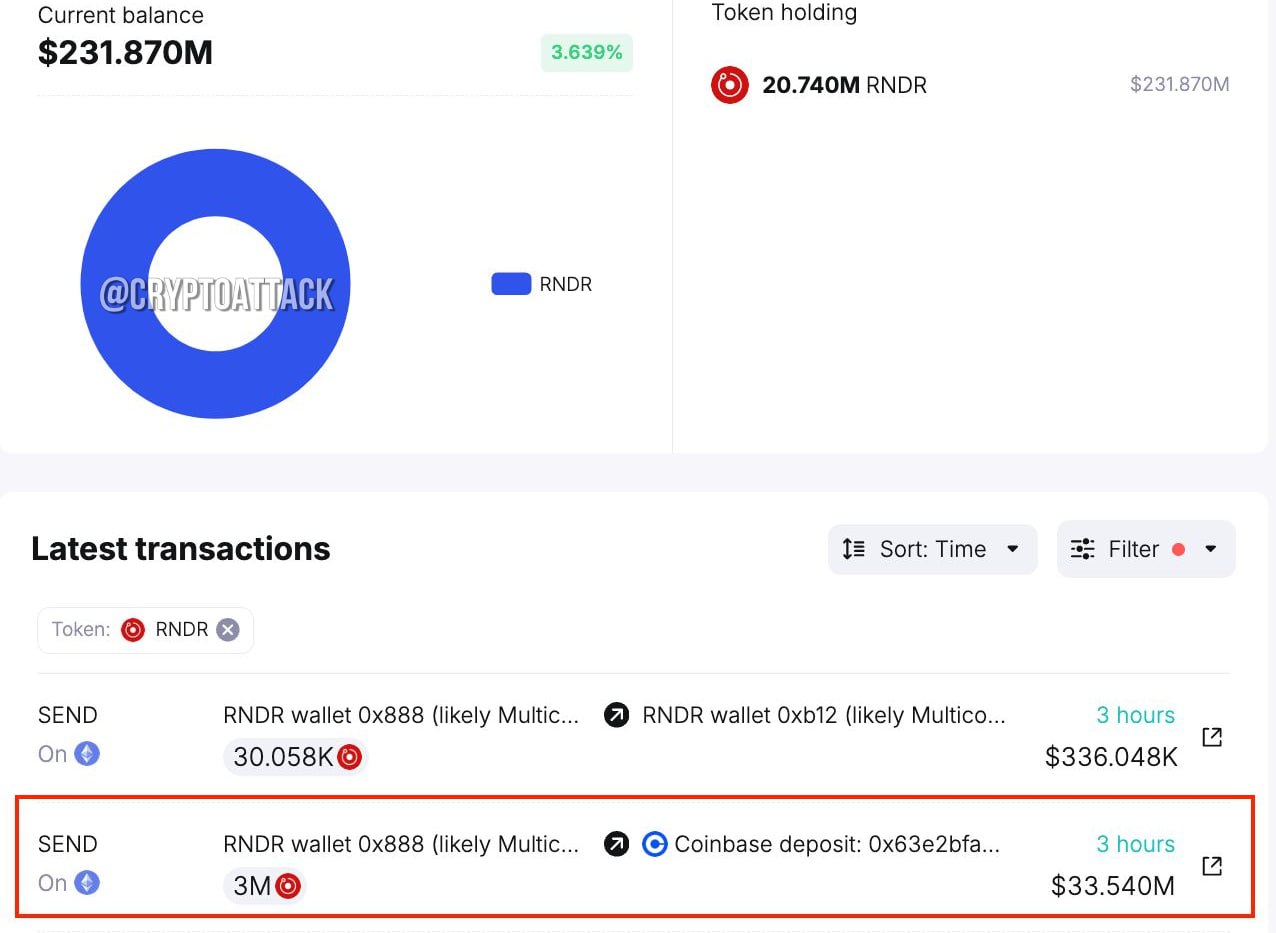
Task: Open Coinbase deposit 0x63e2bfa link
Action: coord(837,844)
